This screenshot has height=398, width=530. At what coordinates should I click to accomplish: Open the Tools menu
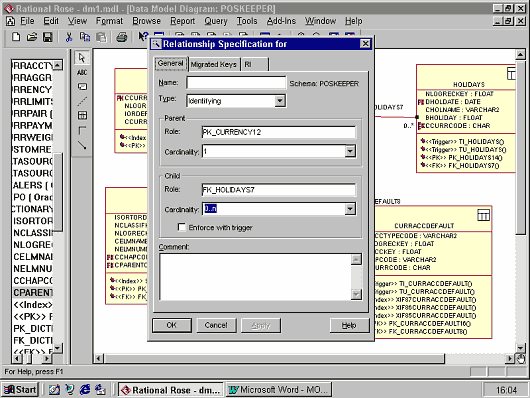pos(247,21)
